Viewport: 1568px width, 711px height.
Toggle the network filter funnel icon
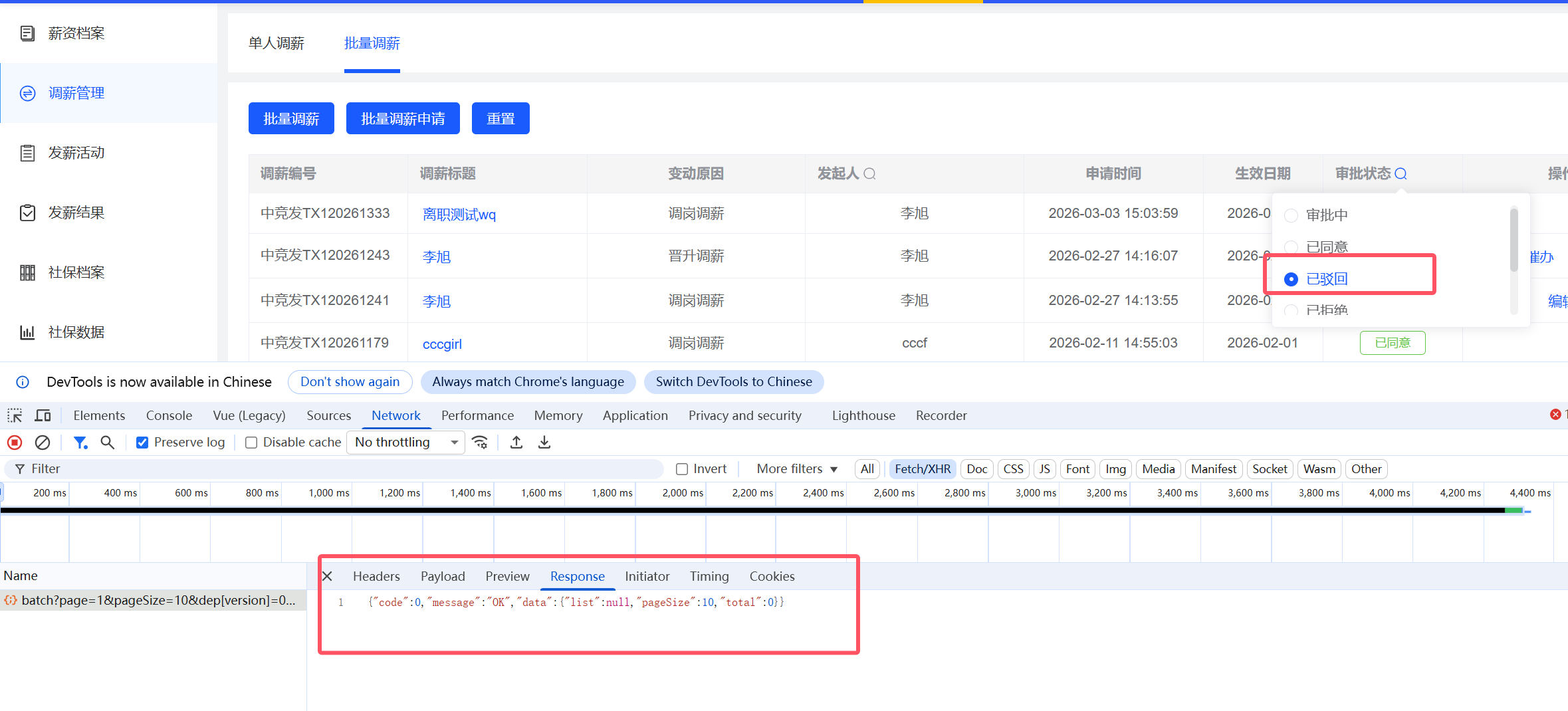tap(80, 443)
